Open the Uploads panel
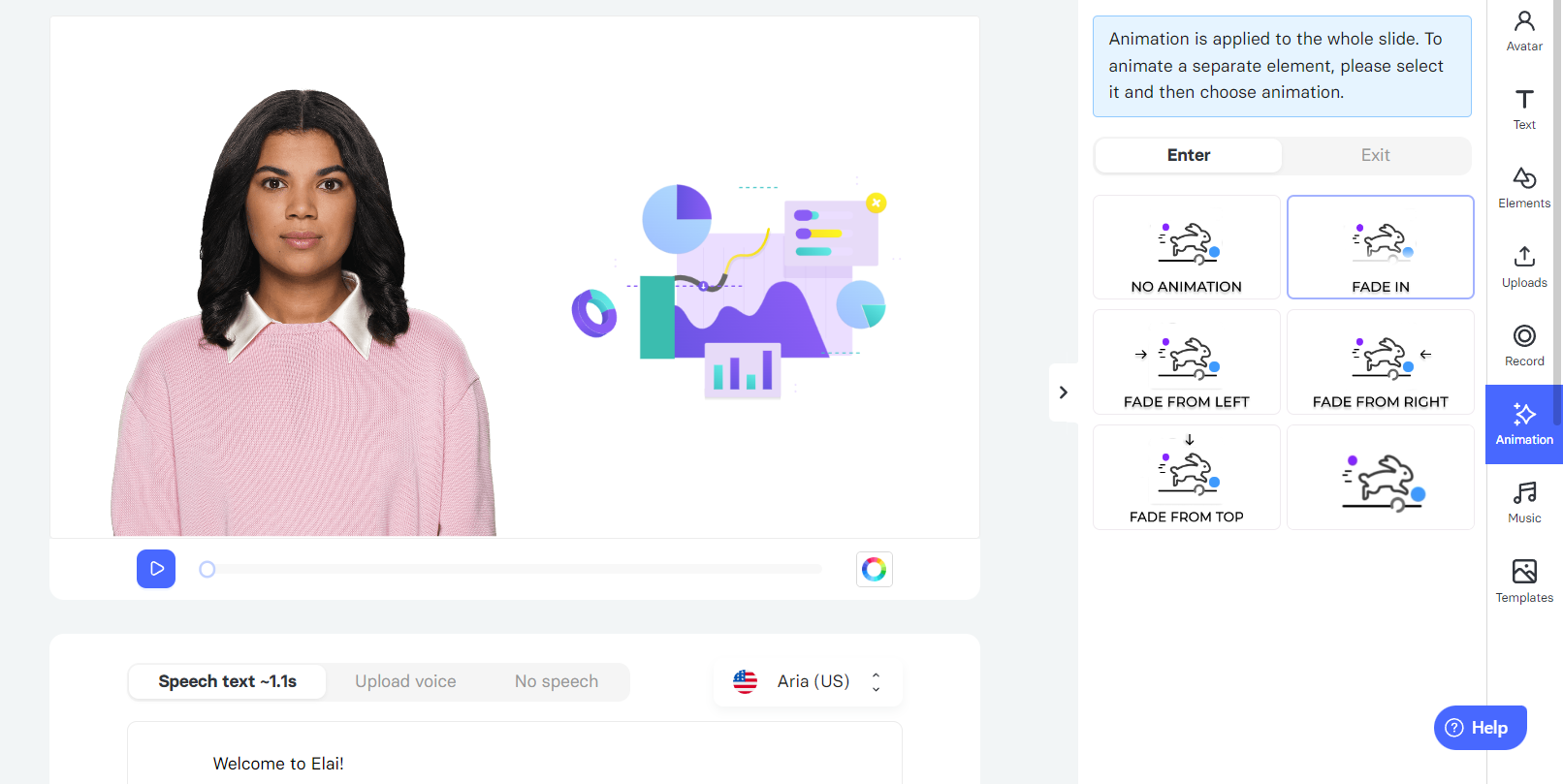 (x=1524, y=267)
